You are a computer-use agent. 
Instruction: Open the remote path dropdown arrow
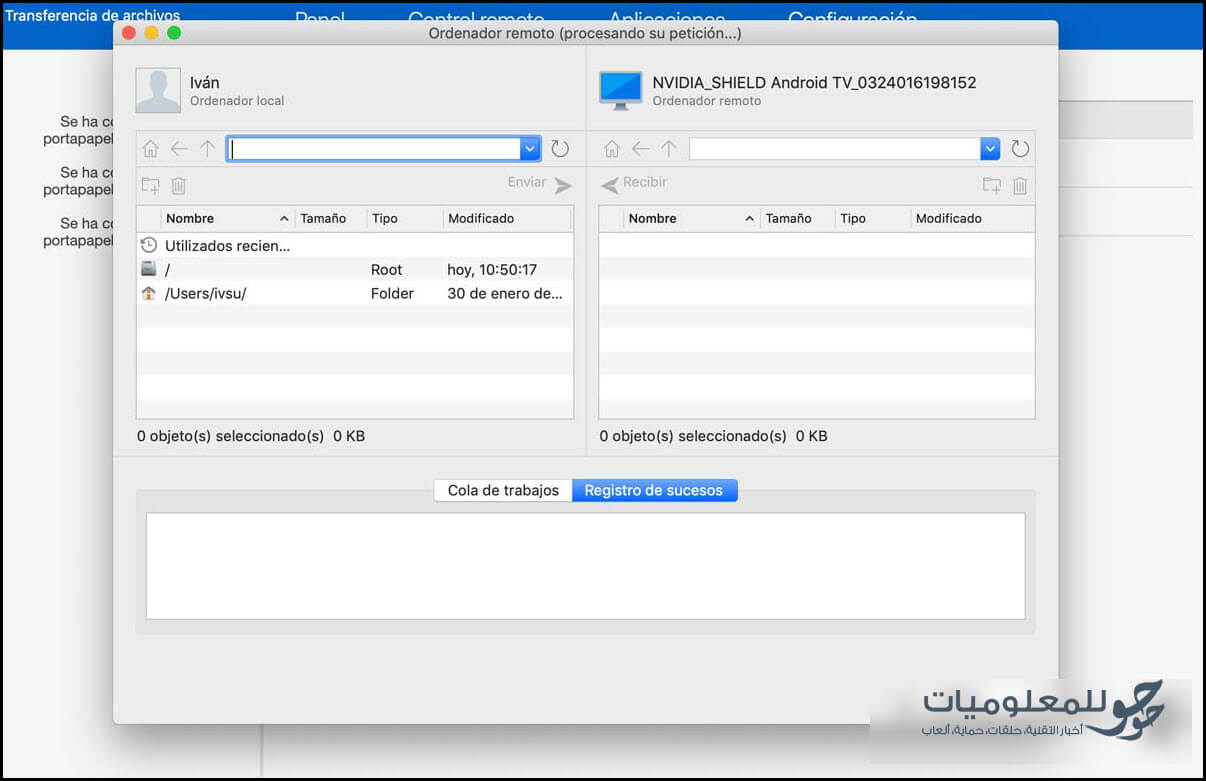coord(990,149)
